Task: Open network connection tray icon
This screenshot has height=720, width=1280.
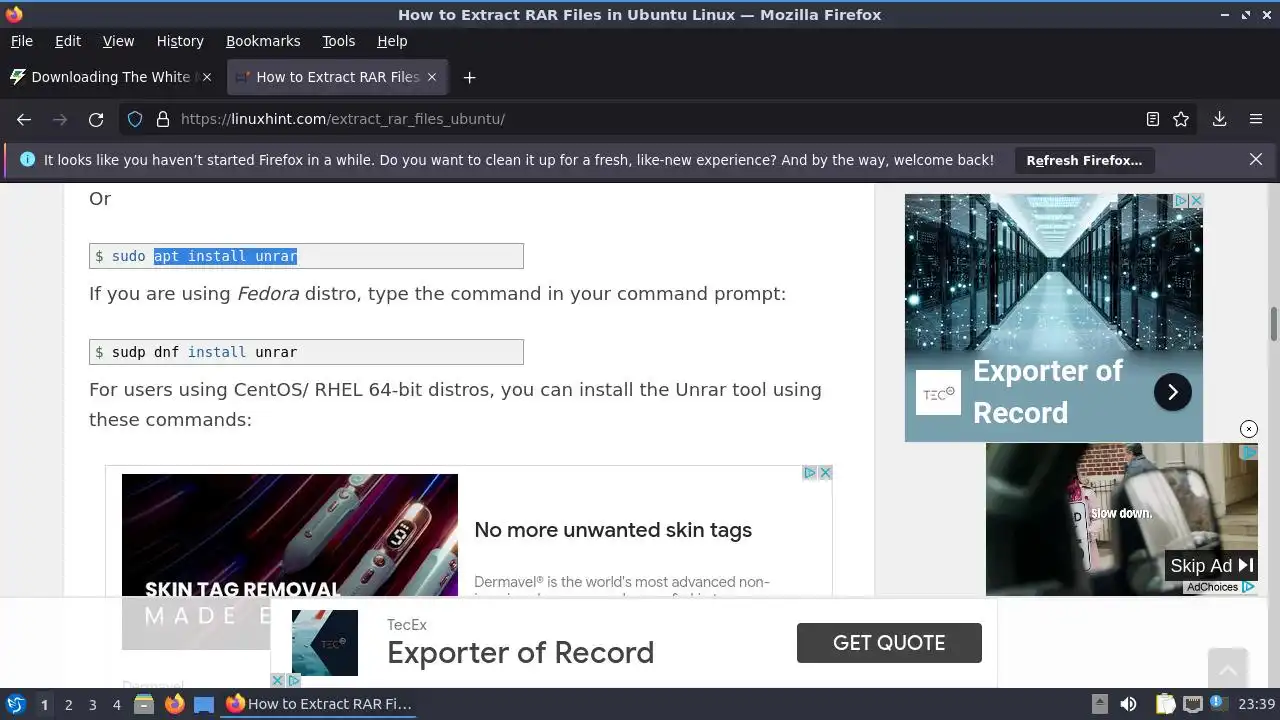Action: click(x=1192, y=704)
